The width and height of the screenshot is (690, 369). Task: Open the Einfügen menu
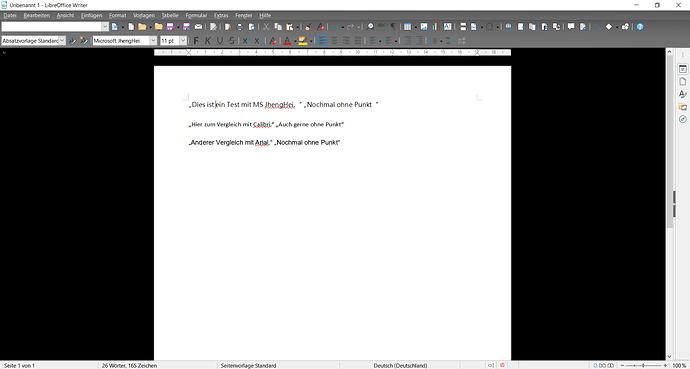coord(92,15)
